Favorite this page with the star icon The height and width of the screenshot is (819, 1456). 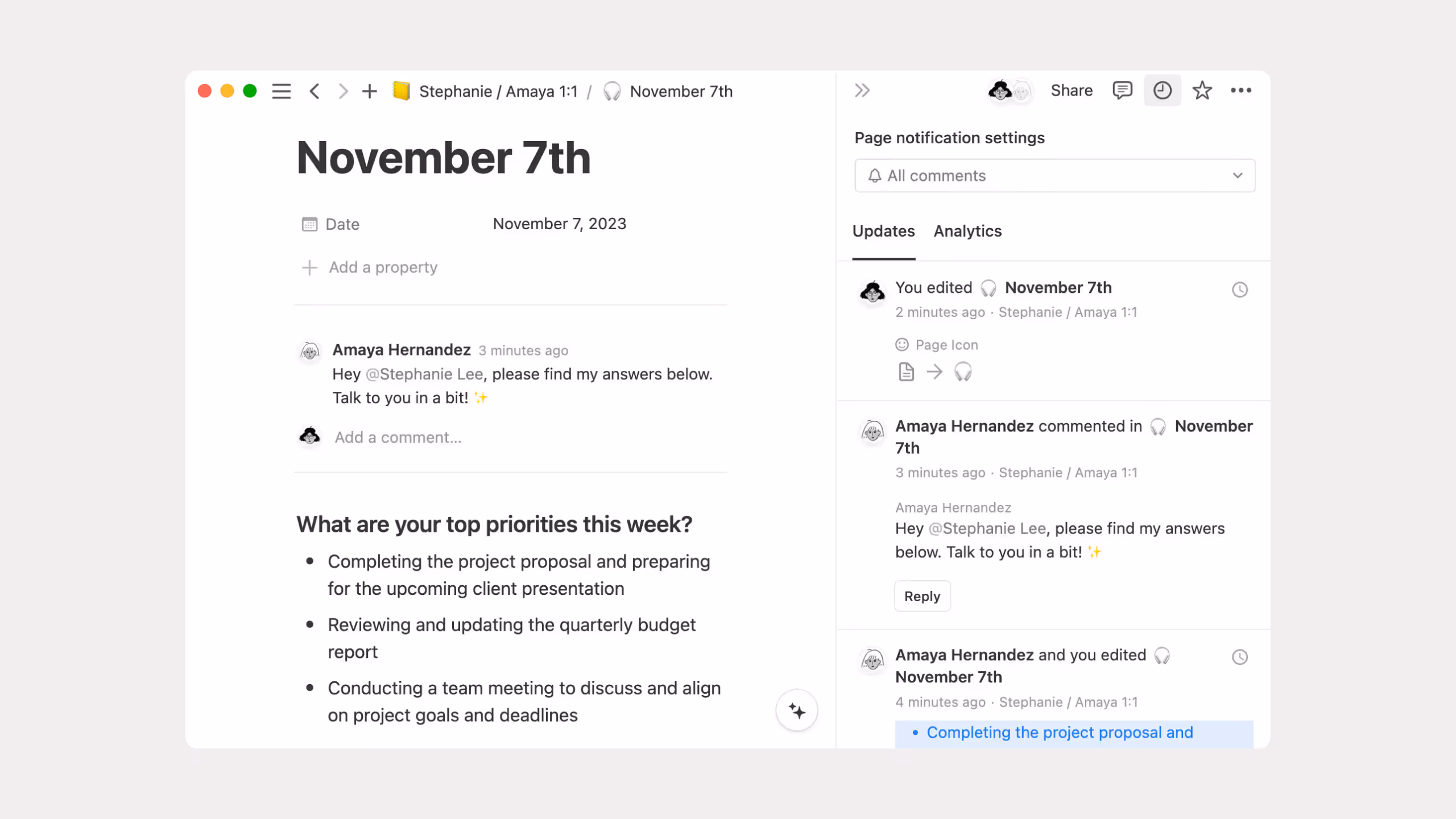[x=1202, y=90]
